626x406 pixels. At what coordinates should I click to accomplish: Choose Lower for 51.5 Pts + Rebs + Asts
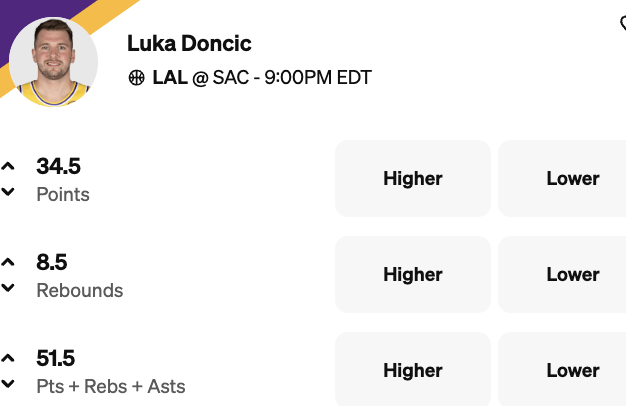[x=572, y=370]
